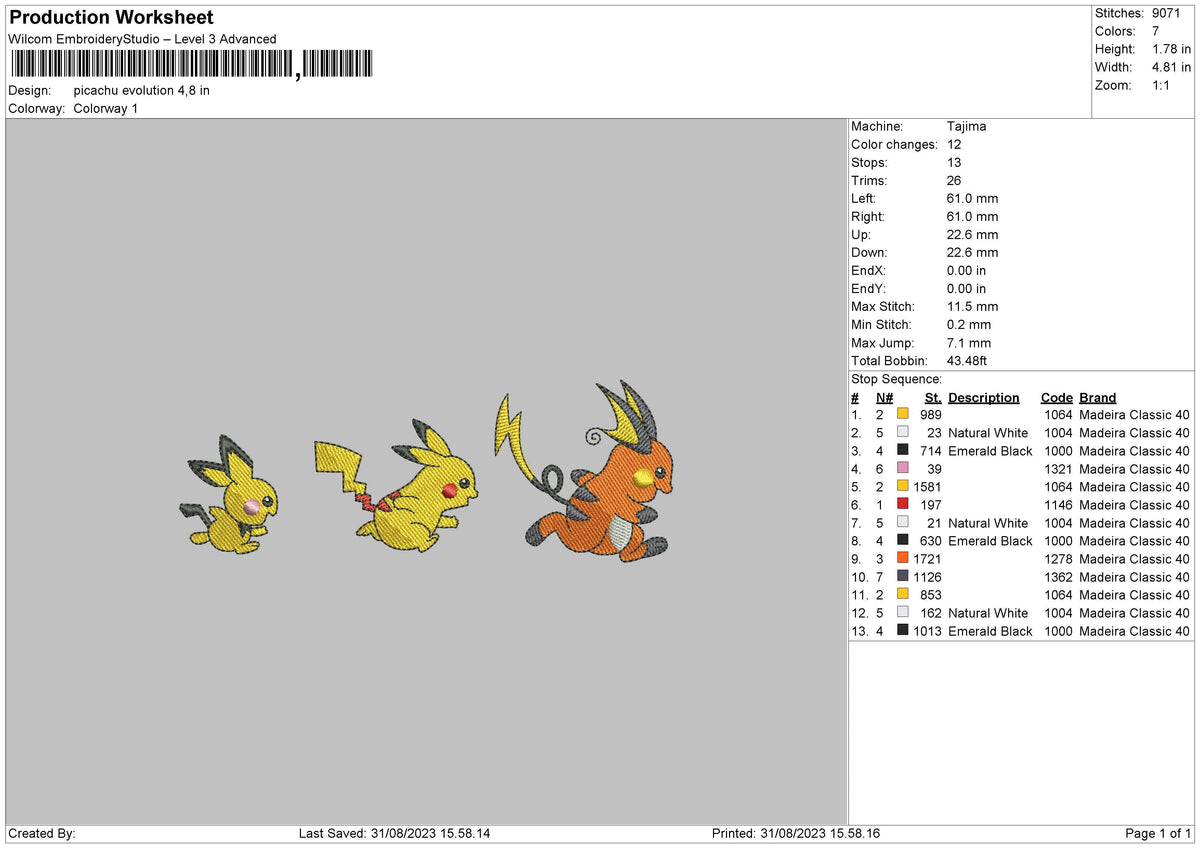Click the Production Worksheet title
Screen dimensions: 1200x848
click(x=110, y=17)
